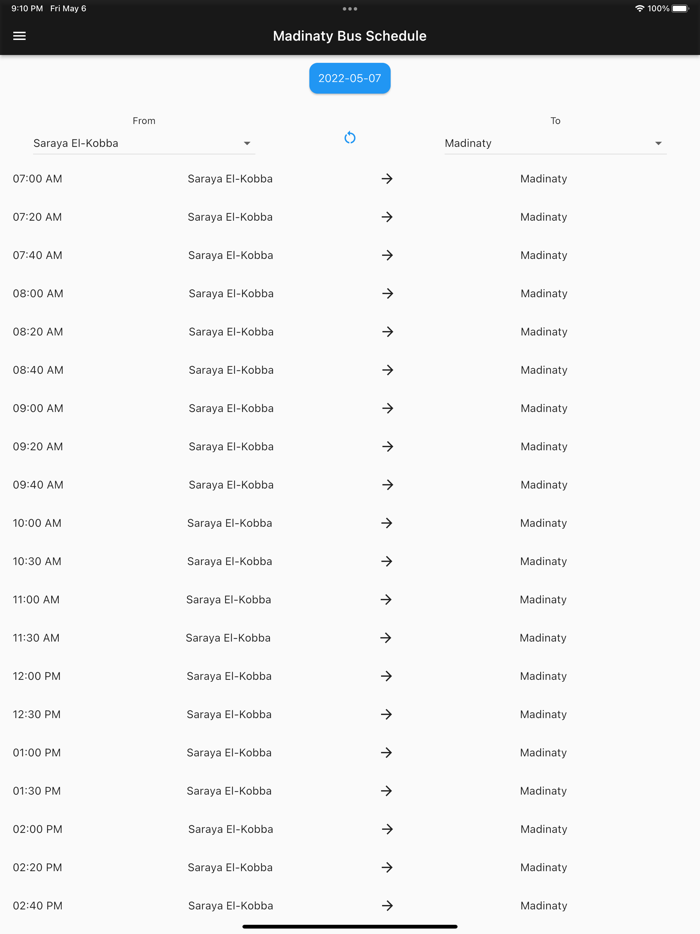Open the To location dropdown

pyautogui.click(x=555, y=143)
